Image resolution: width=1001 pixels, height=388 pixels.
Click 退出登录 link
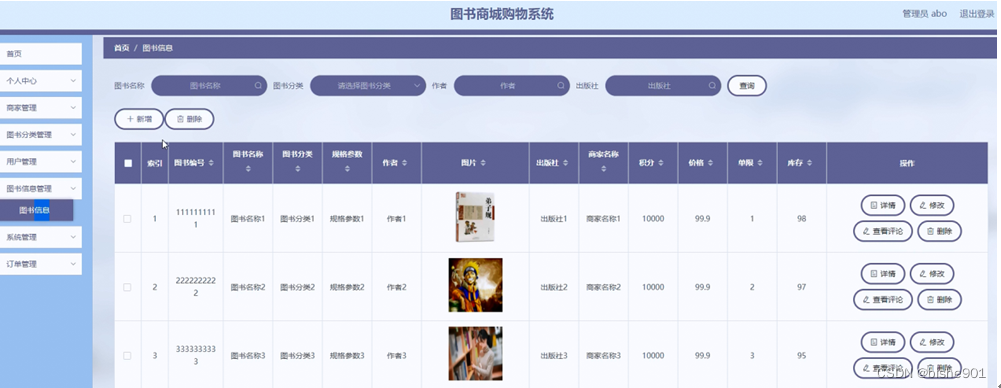click(977, 13)
